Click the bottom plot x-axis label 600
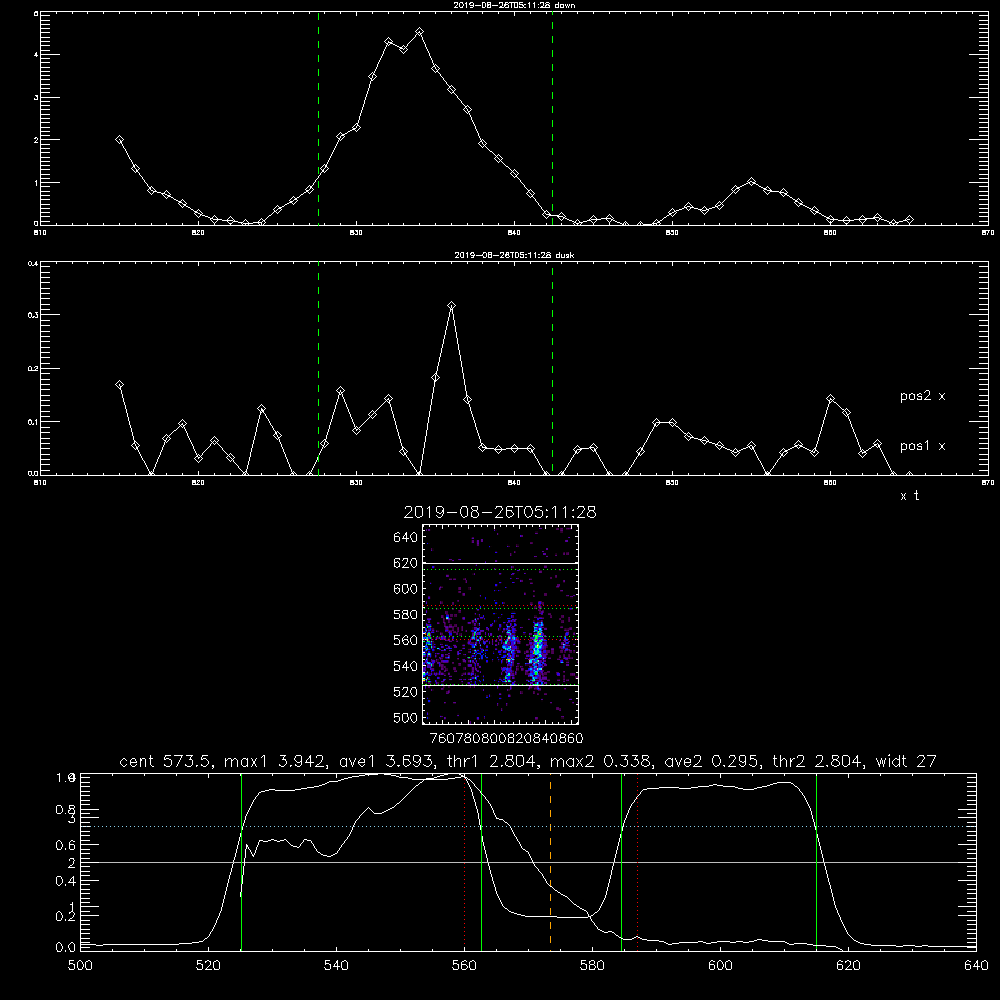Viewport: 1000px width, 1000px height. coord(720,966)
